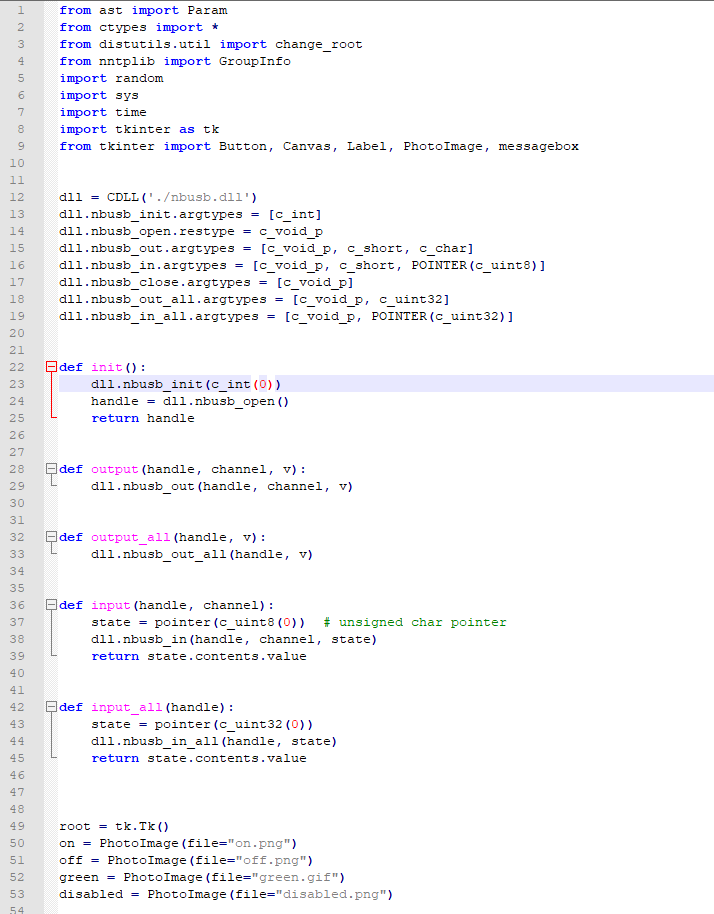Click 'dll.nbusb_open.restype' on line 14
Image resolution: width=714 pixels, height=914 pixels.
coord(147,231)
